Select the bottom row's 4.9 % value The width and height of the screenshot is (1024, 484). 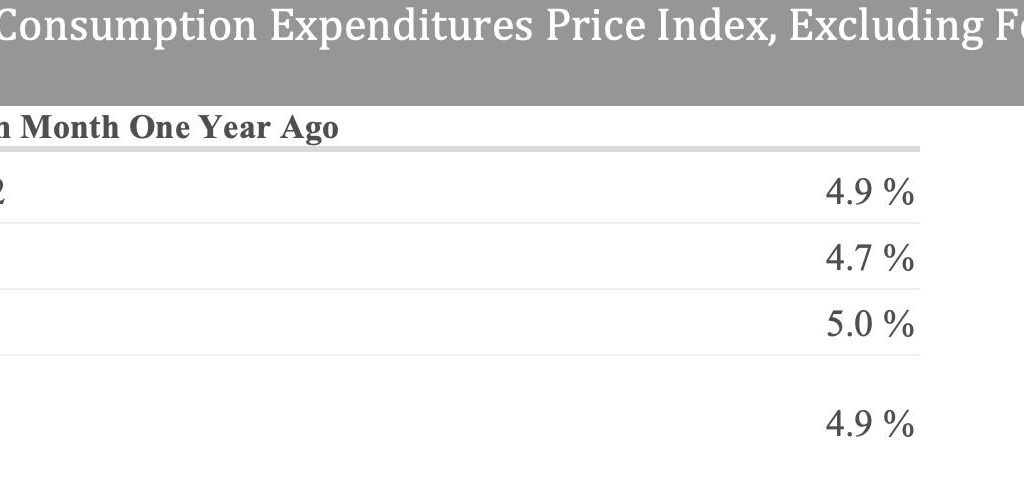point(869,423)
